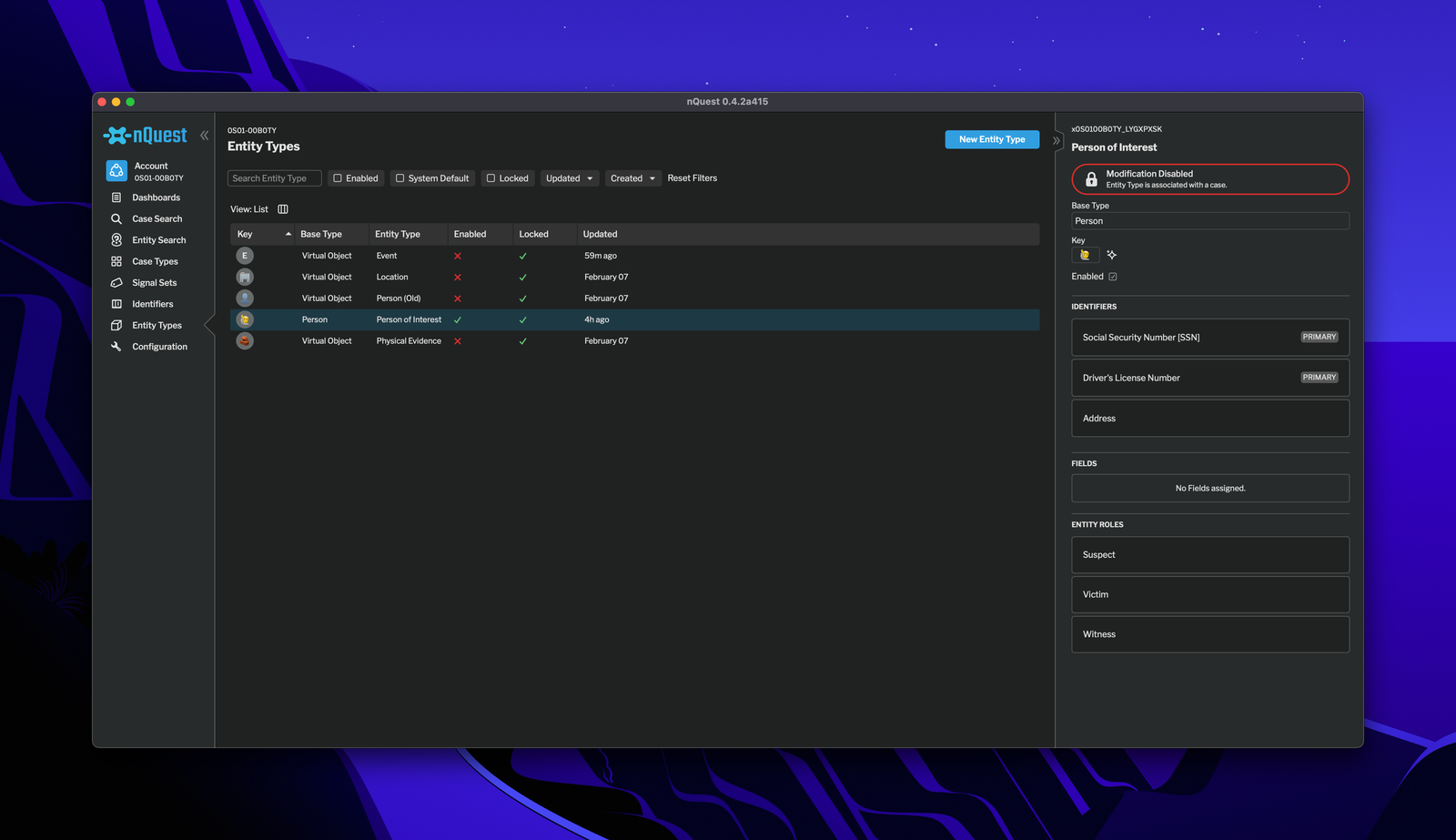Click the Case Search magnifier icon
This screenshot has width=1456, height=840.
[116, 219]
